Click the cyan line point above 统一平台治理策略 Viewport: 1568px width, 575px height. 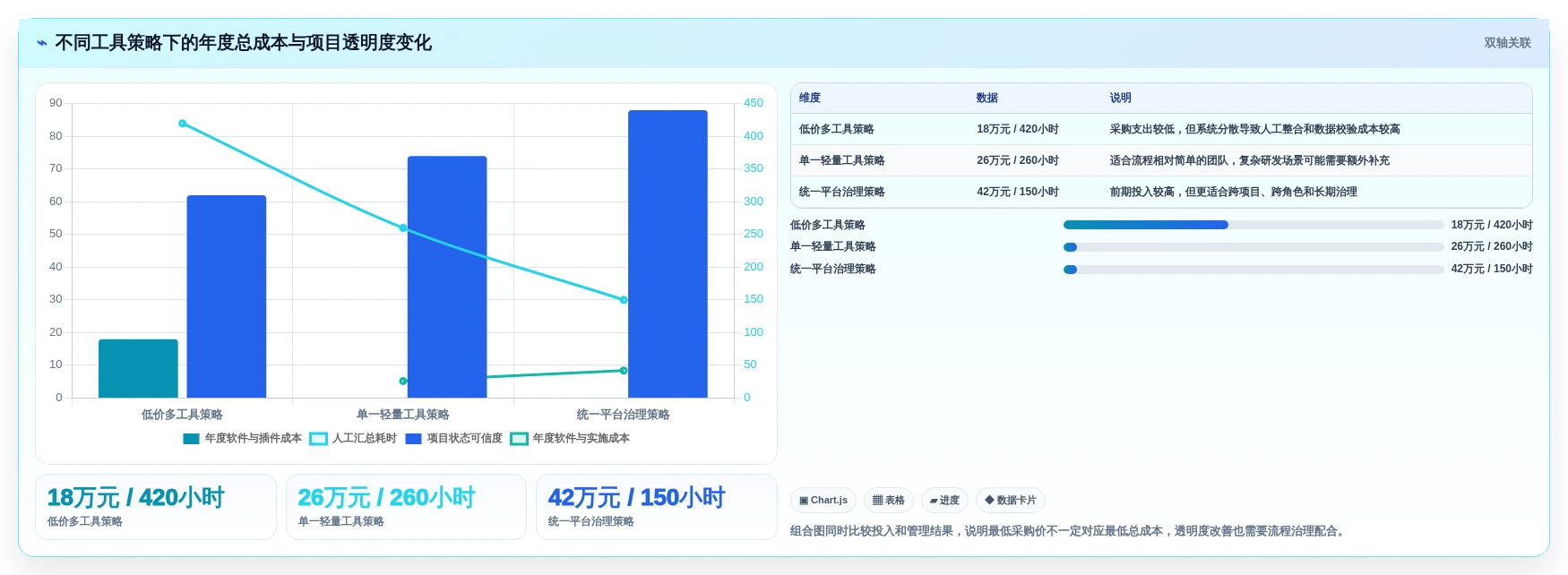tap(624, 300)
